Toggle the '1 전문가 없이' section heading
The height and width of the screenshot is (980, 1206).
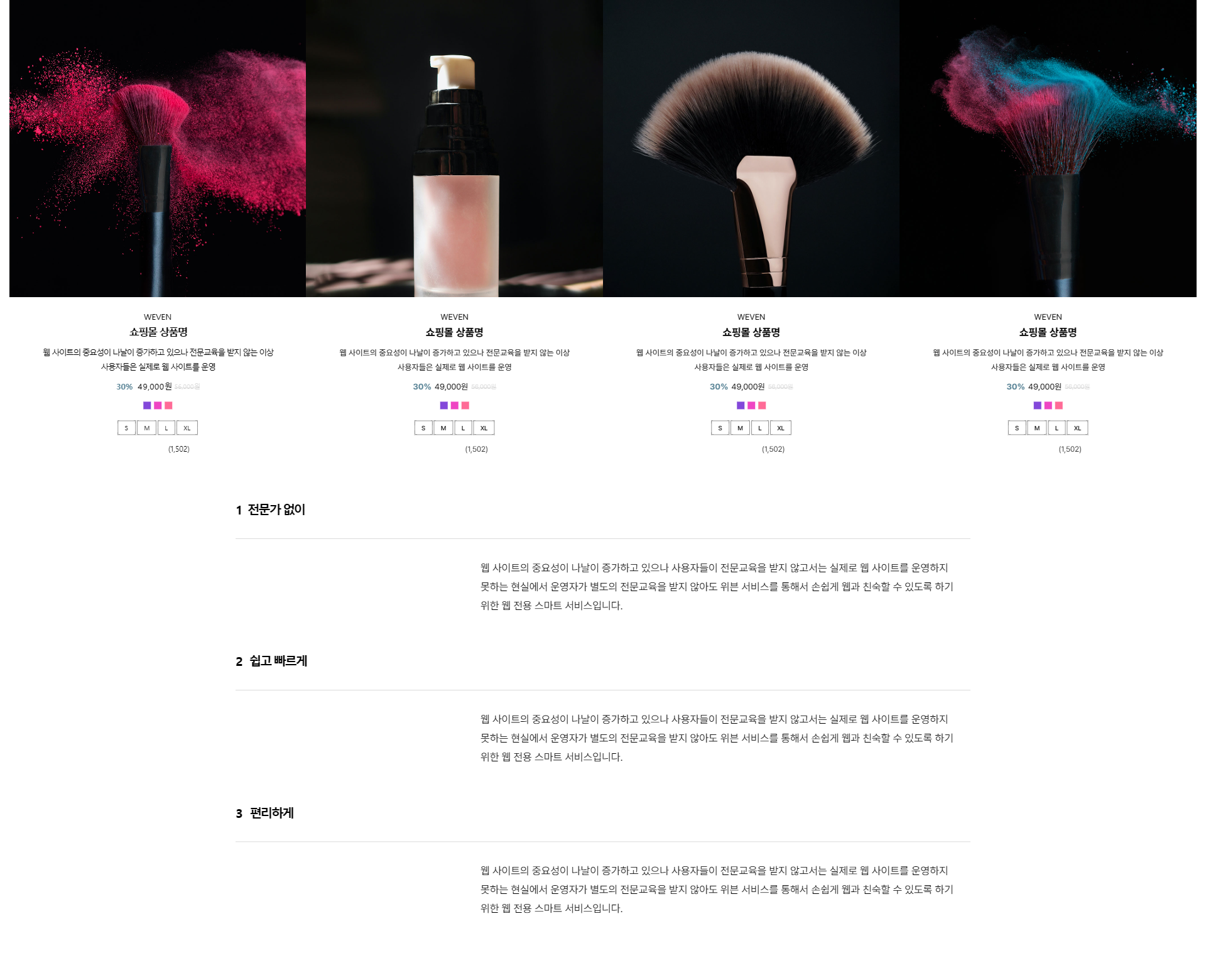603,510
